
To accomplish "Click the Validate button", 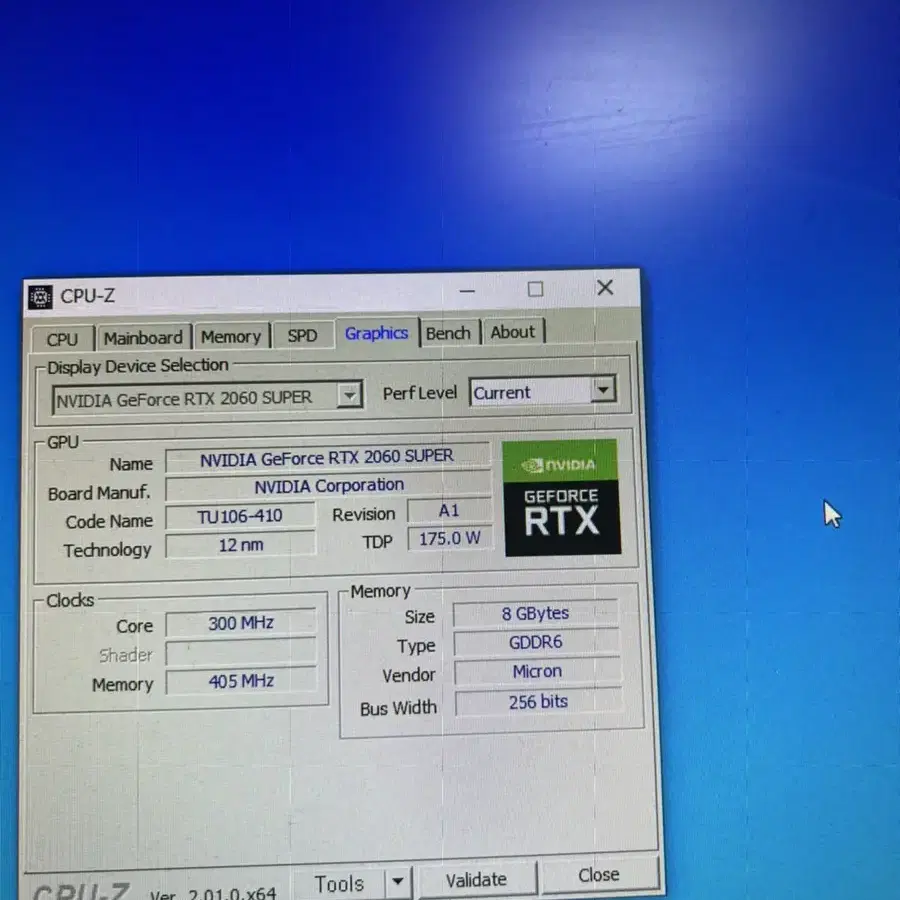I will pyautogui.click(x=476, y=879).
